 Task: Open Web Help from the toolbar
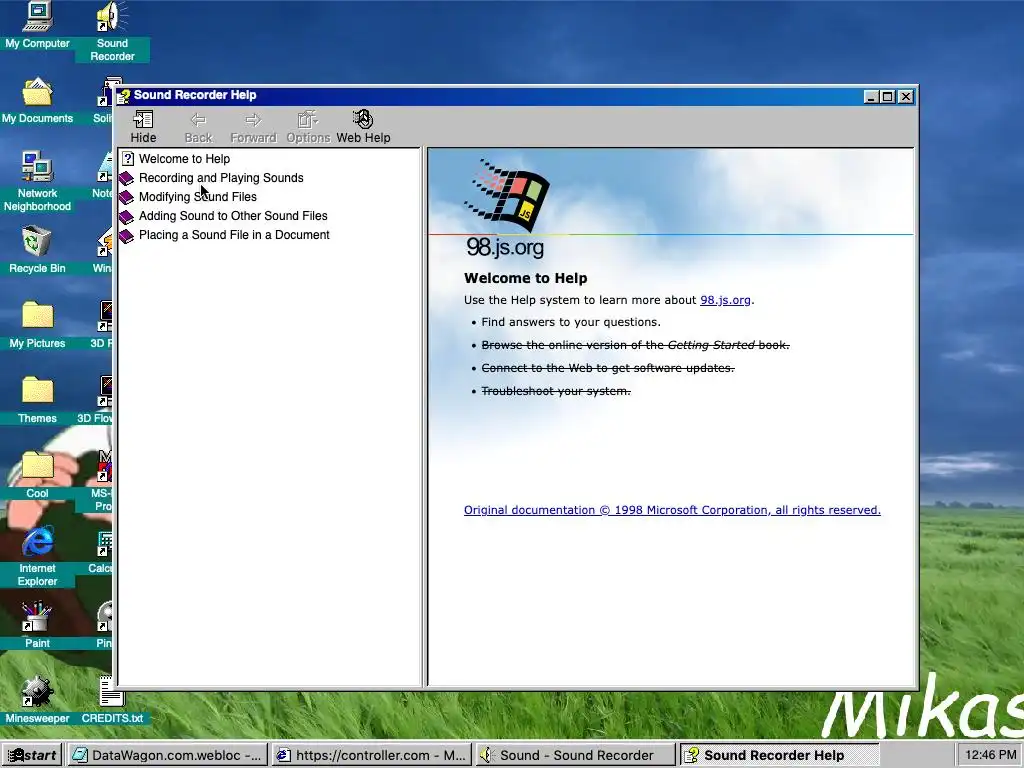pyautogui.click(x=363, y=127)
